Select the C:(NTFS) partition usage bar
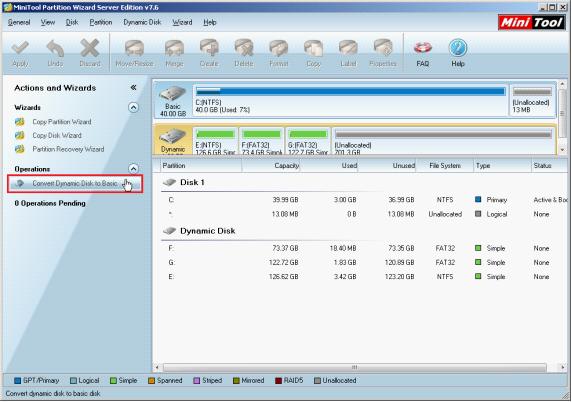The image size is (572, 402). click(351, 91)
